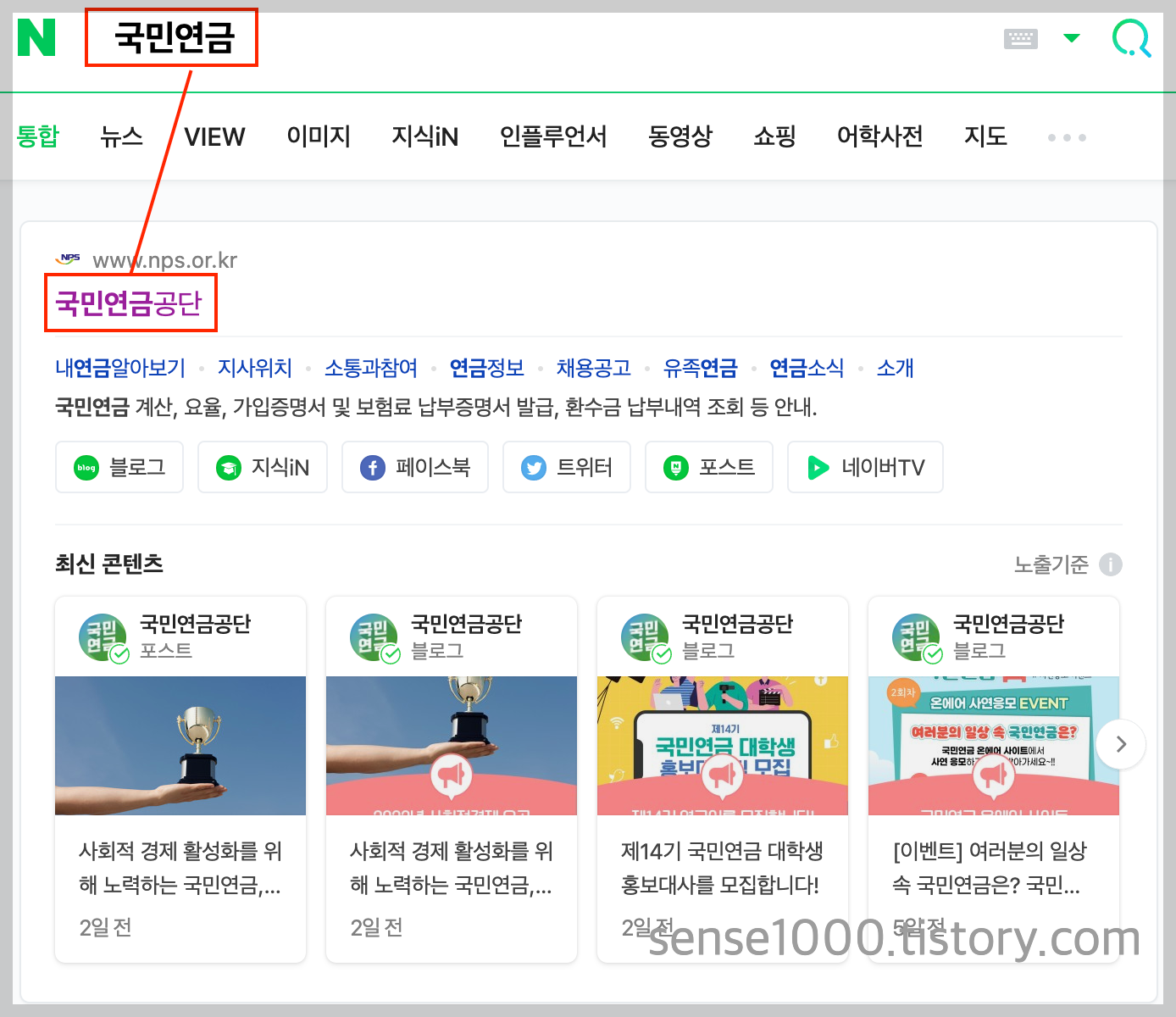Open the 온에어 사연응모 EVENT thumbnail
This screenshot has width=1176, height=1017.
click(x=994, y=746)
